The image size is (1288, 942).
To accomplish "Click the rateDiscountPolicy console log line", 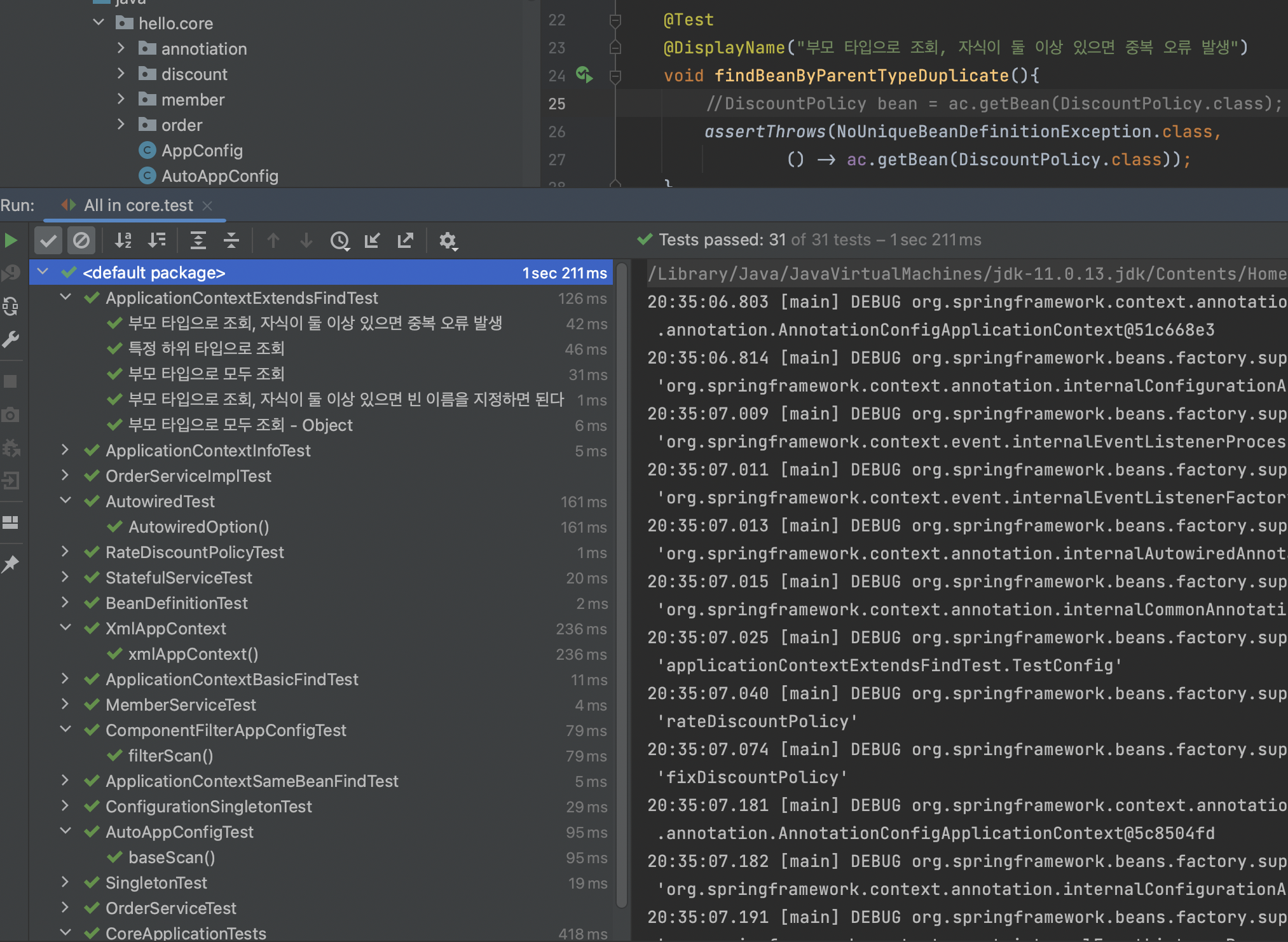I will pyautogui.click(x=757, y=721).
